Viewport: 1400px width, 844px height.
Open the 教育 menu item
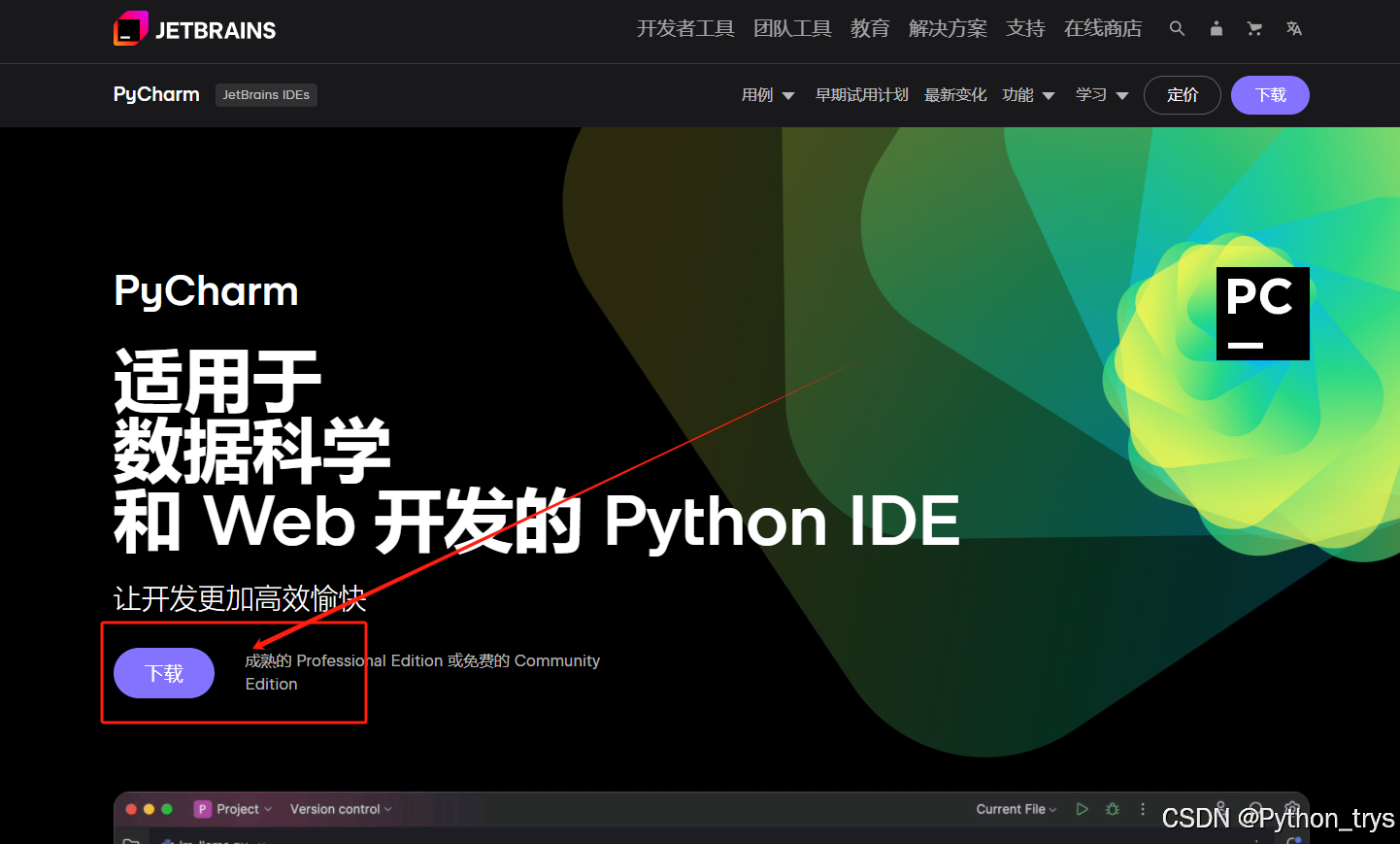870,28
